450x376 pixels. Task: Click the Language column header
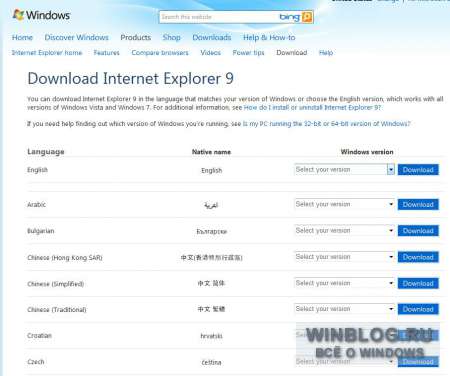[x=46, y=152]
